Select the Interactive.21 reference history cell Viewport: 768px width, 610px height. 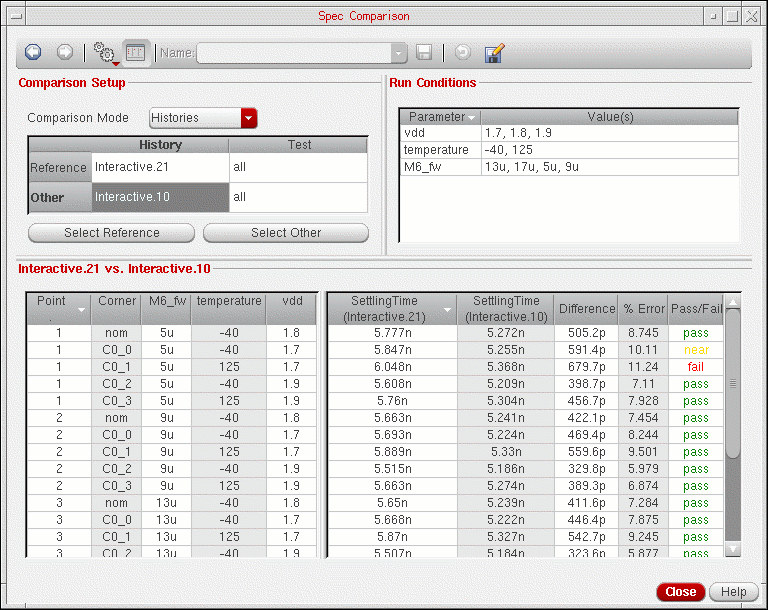coord(160,167)
